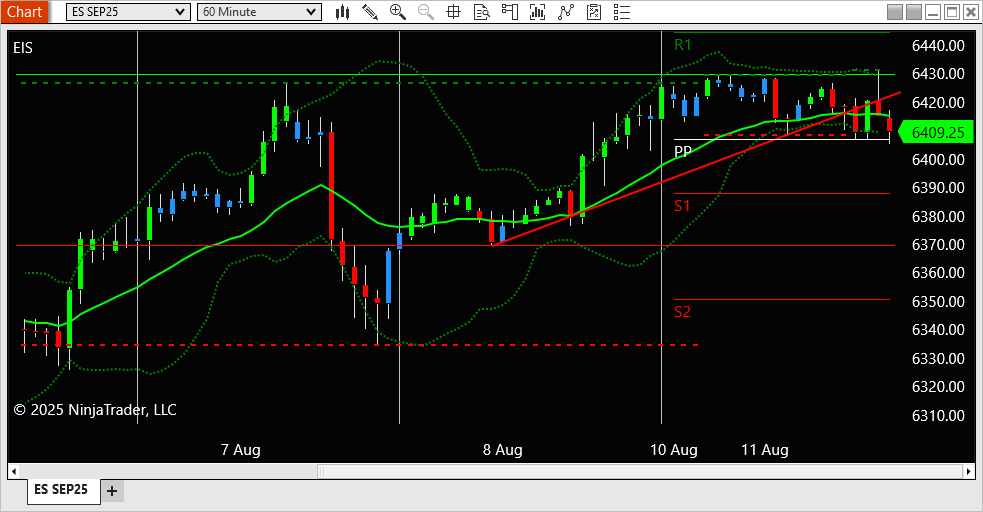This screenshot has height=512, width=983.
Task: Click the 6310.00 price axis label
Action: click(938, 415)
